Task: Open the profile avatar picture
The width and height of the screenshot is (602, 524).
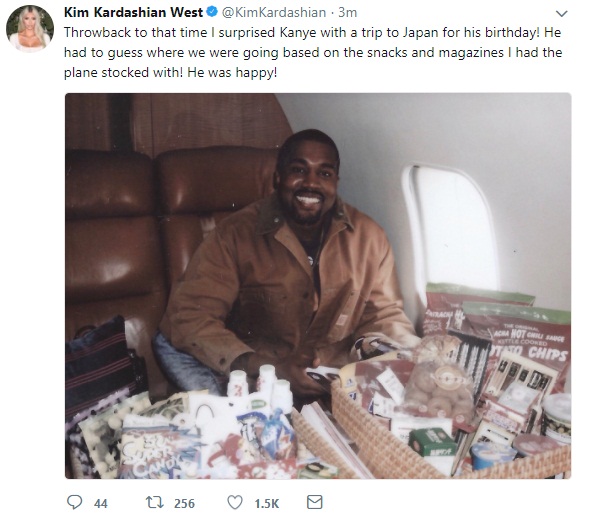Action: click(x=31, y=28)
